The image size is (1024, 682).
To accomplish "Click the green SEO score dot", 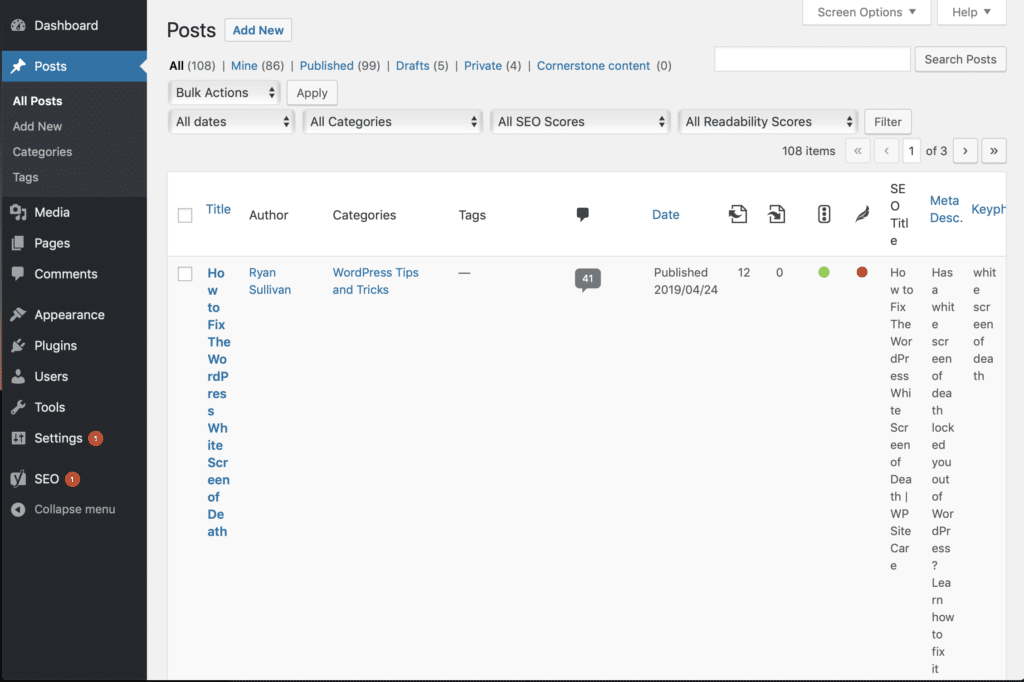I will point(824,272).
